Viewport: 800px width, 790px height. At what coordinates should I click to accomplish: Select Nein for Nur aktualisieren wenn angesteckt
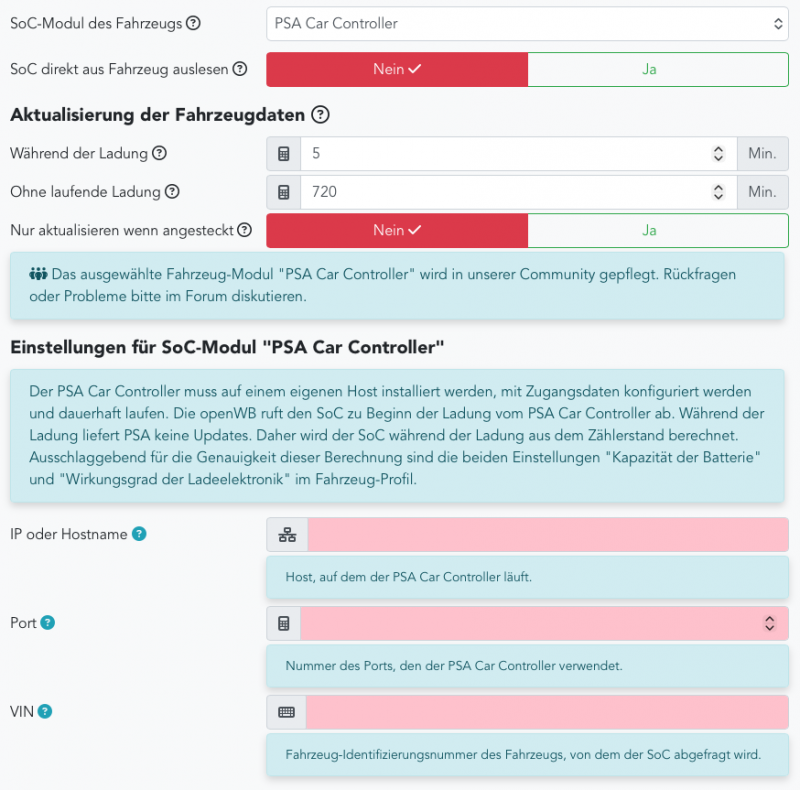[397, 231]
